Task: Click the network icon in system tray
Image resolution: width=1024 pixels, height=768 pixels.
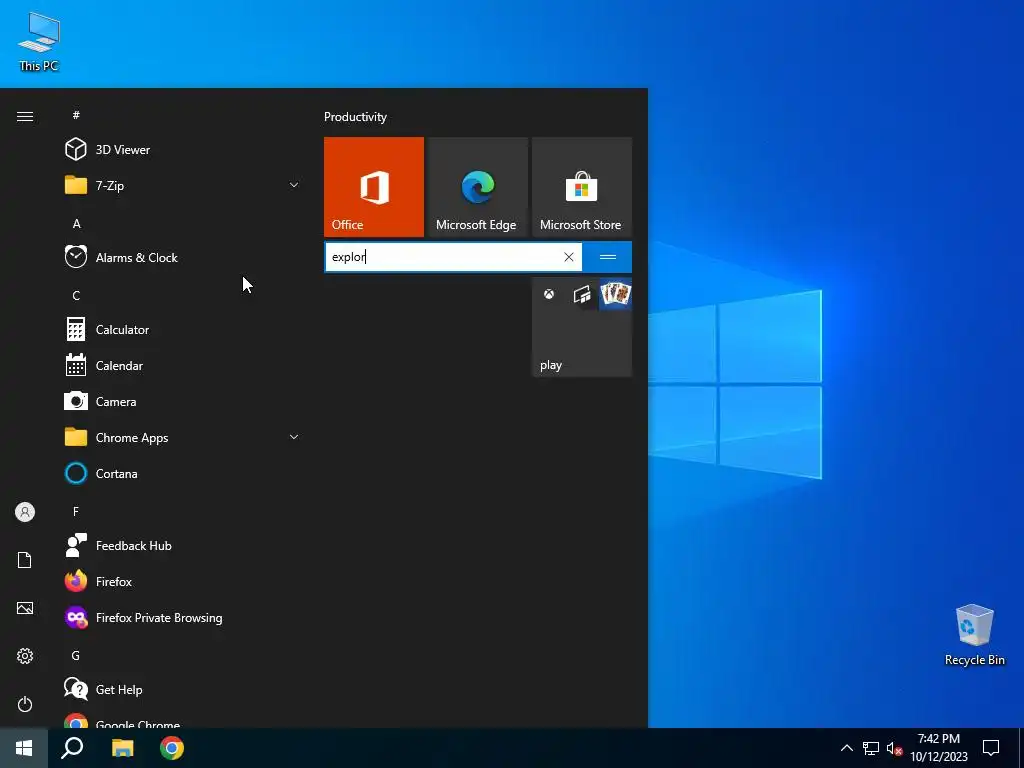Action: click(871, 748)
